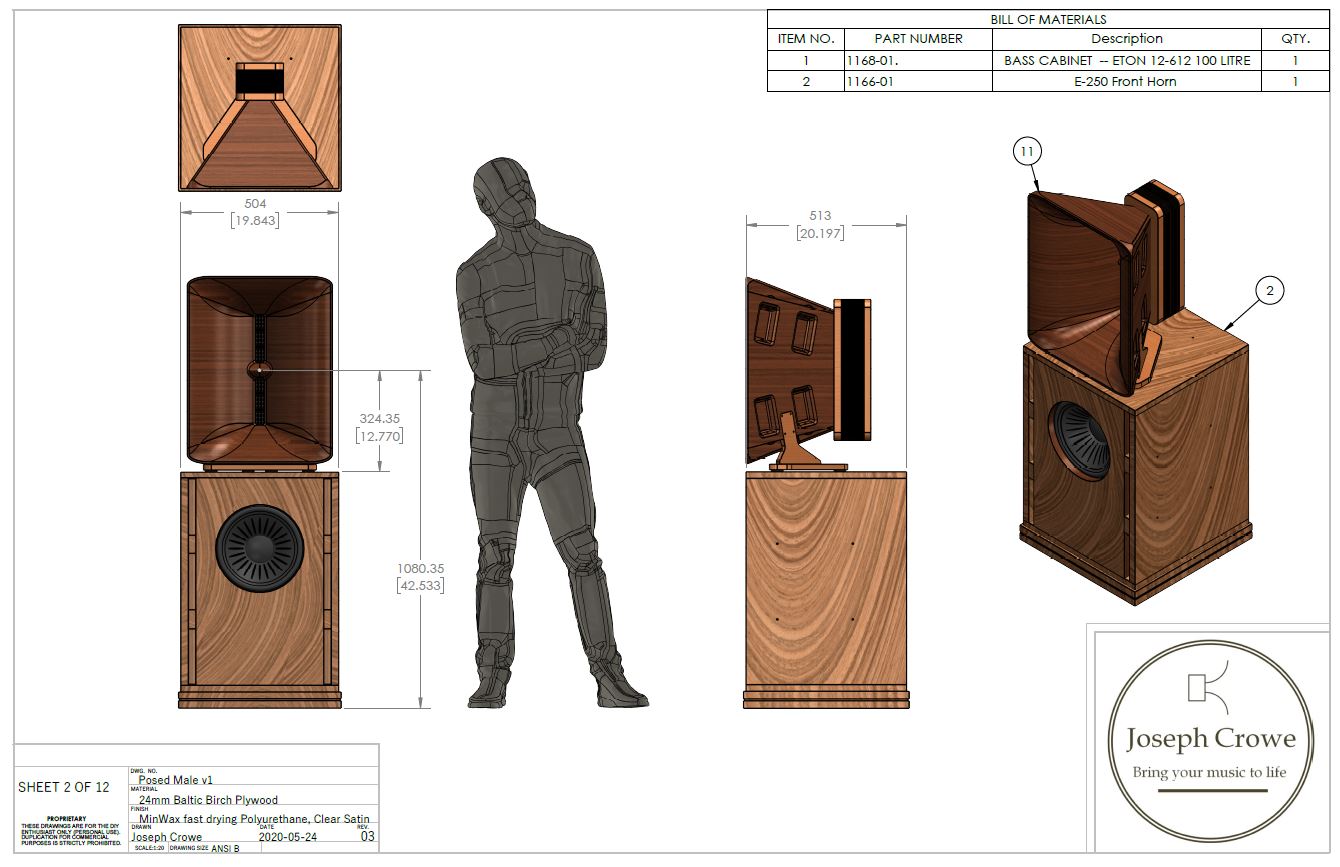Select the top view of the horn
1340x867 pixels.
(x=259, y=108)
